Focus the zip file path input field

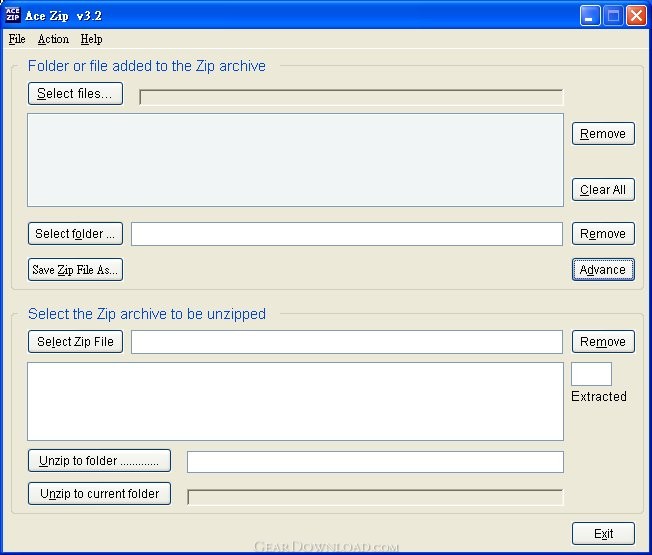click(x=347, y=342)
